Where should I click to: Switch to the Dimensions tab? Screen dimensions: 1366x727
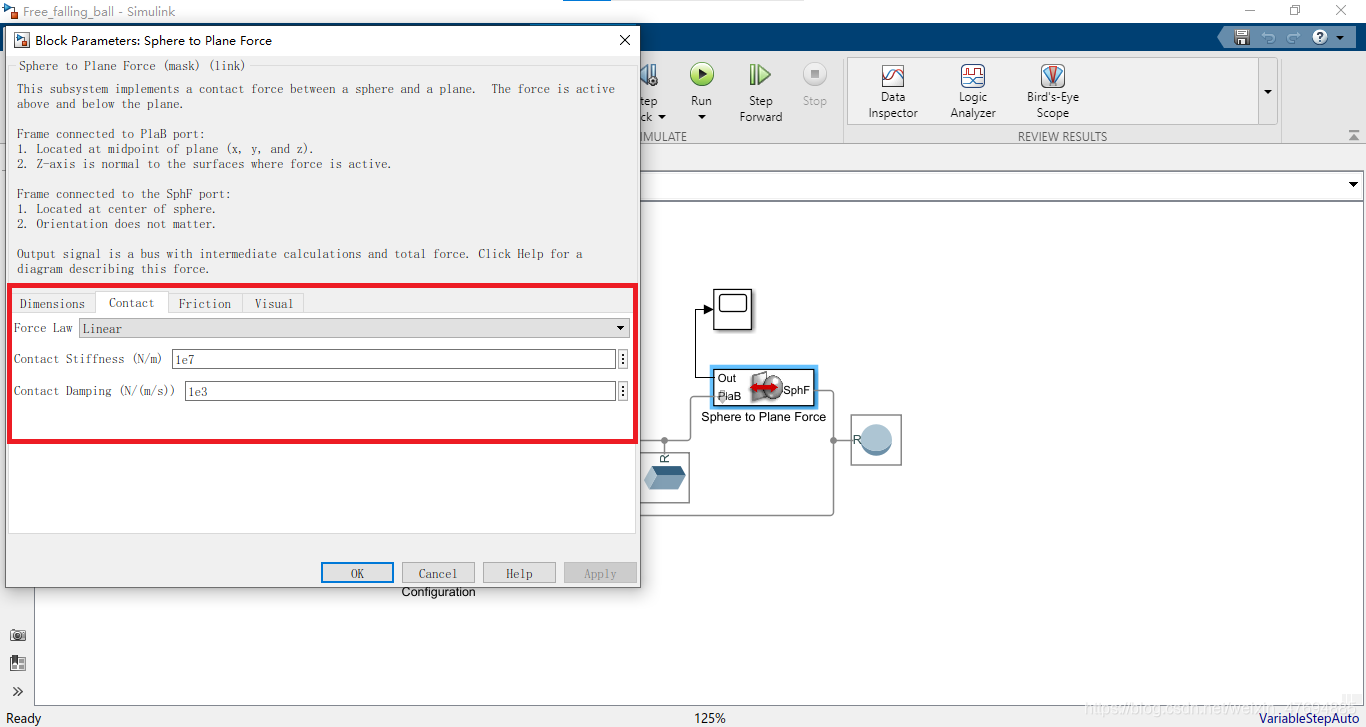(x=52, y=303)
